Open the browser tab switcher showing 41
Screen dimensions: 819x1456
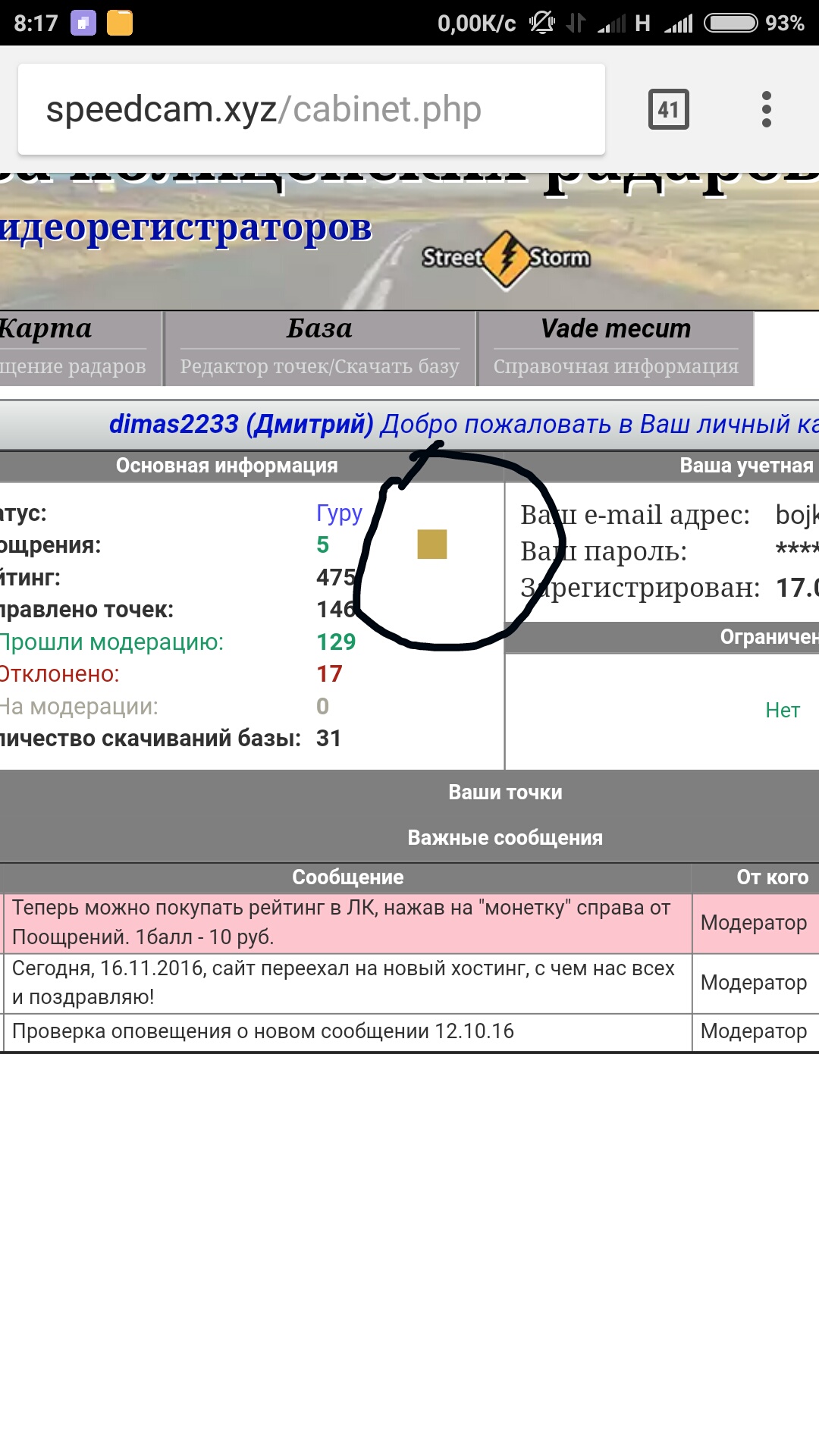click(x=668, y=109)
